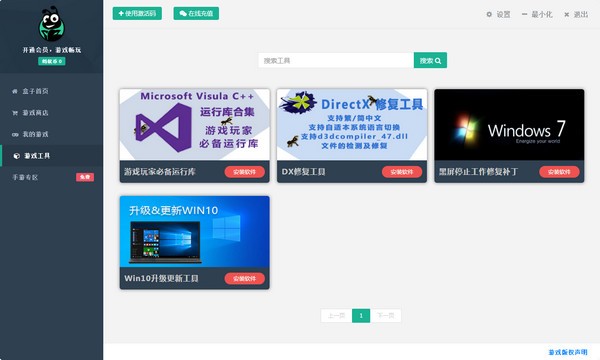
Task: Click 在线充值 button
Action: [196, 13]
